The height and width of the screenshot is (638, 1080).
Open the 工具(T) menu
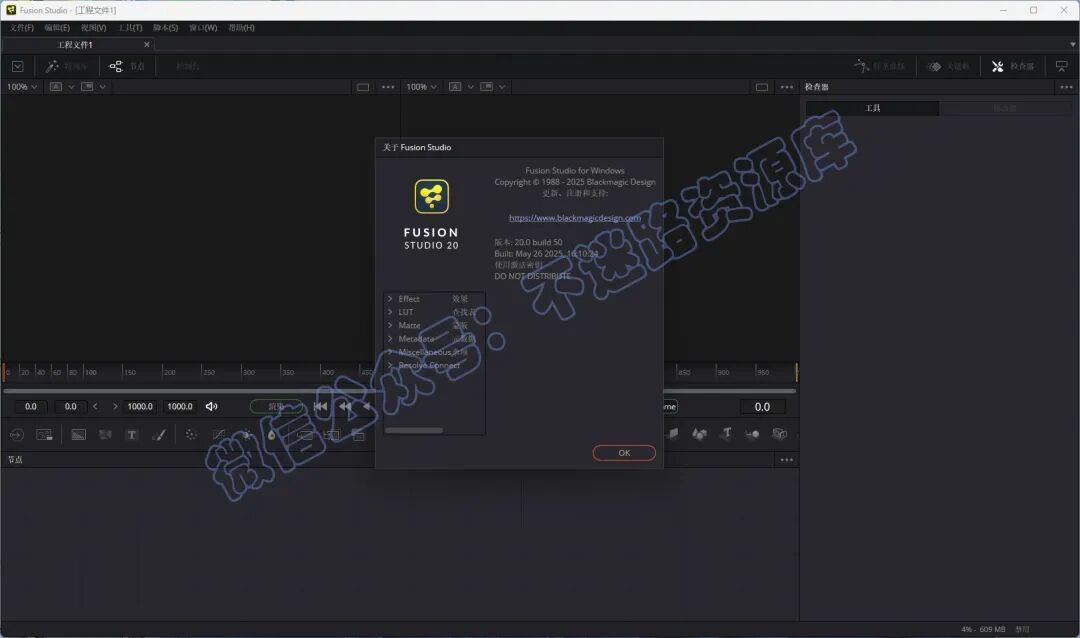tap(130, 28)
